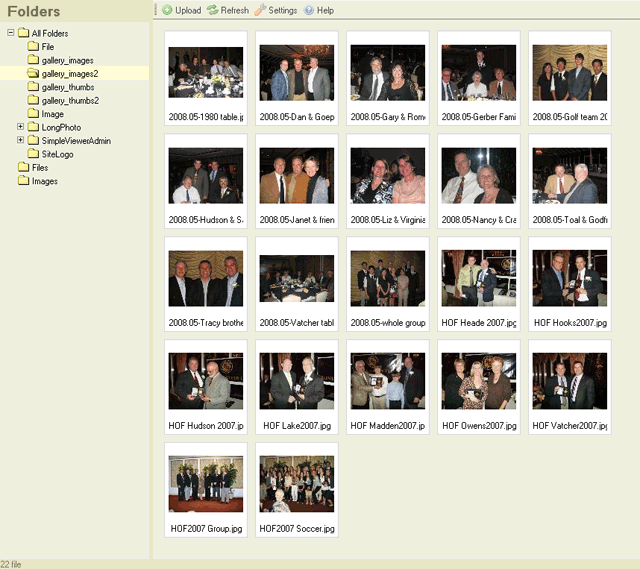640x569 pixels.
Task: Click the Files folder icon
Action: coord(24,167)
